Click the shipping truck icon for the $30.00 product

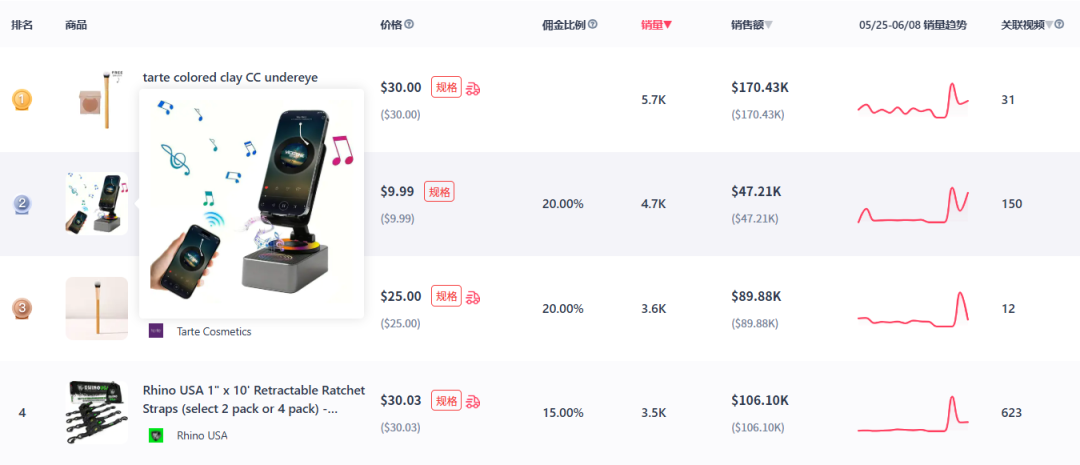click(x=473, y=88)
